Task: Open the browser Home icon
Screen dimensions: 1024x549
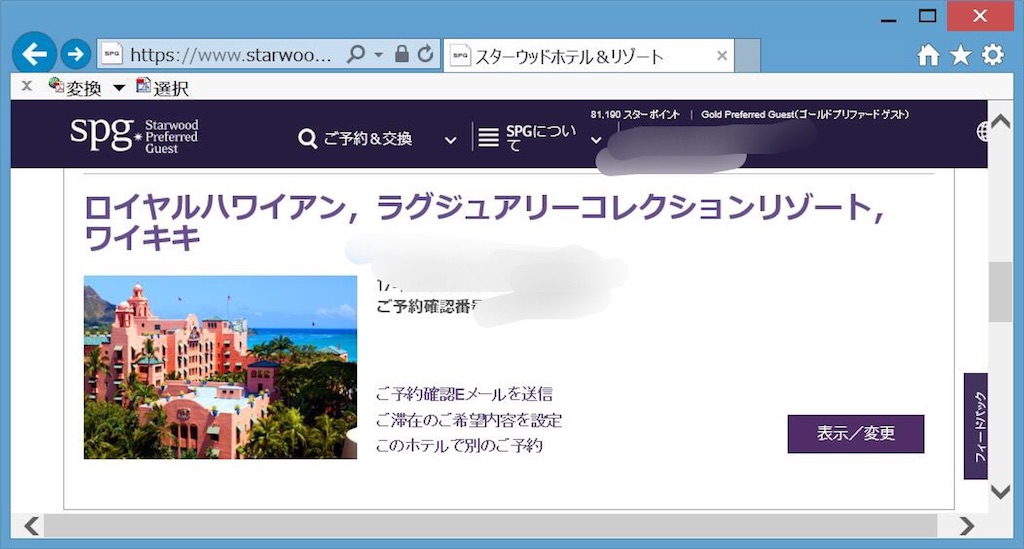Action: (928, 55)
